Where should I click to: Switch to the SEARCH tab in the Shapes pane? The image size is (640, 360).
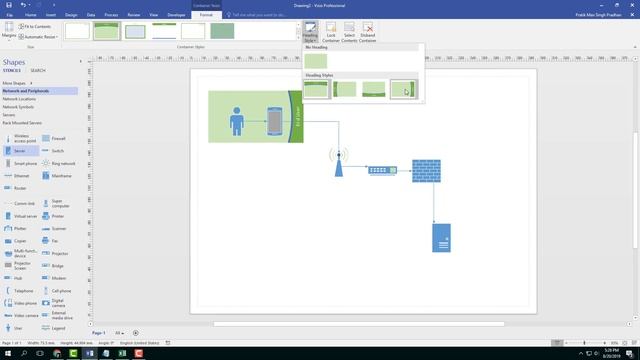coord(38,71)
